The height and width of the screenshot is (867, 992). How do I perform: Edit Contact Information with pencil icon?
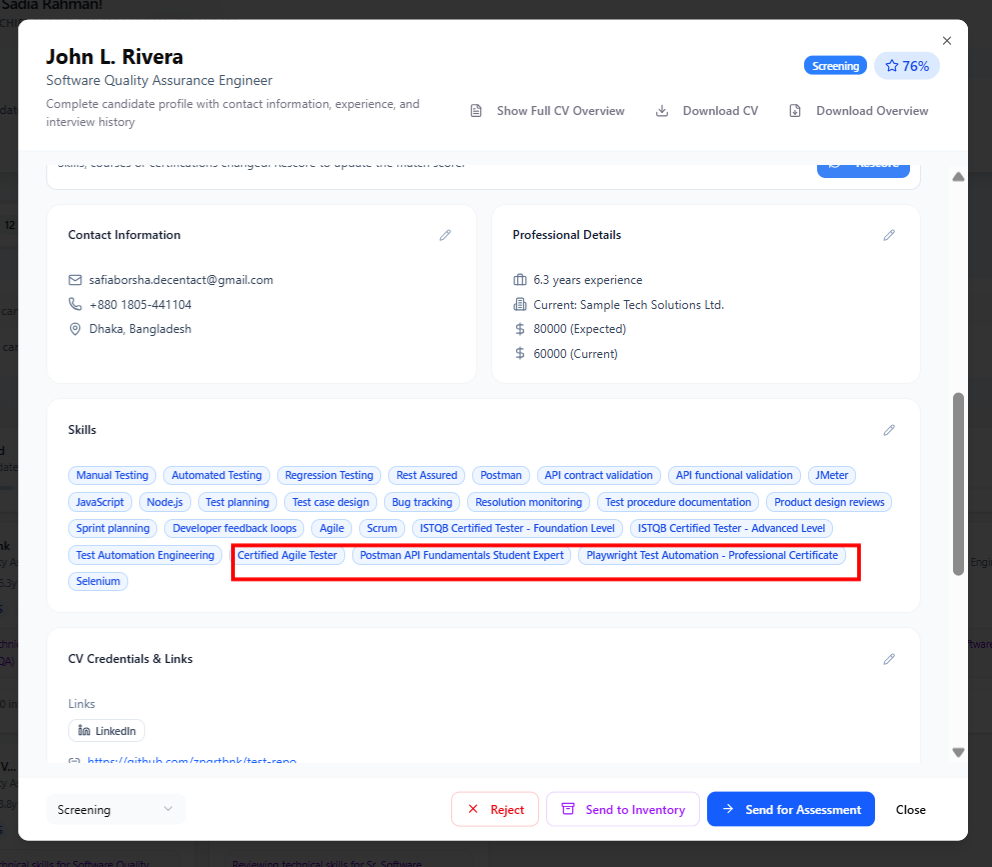[445, 235]
